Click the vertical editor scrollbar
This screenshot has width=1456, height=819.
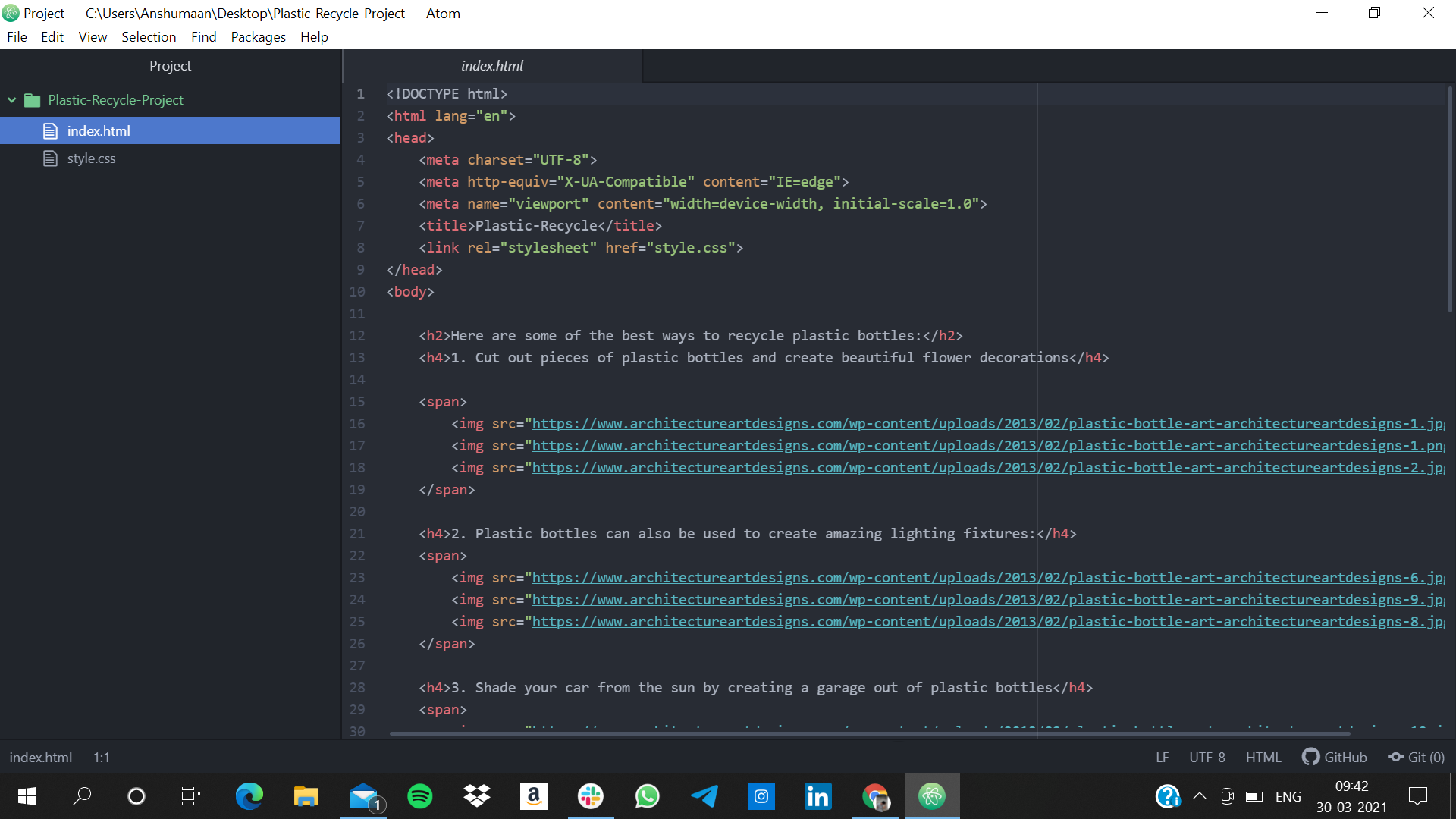pyautogui.click(x=1450, y=199)
